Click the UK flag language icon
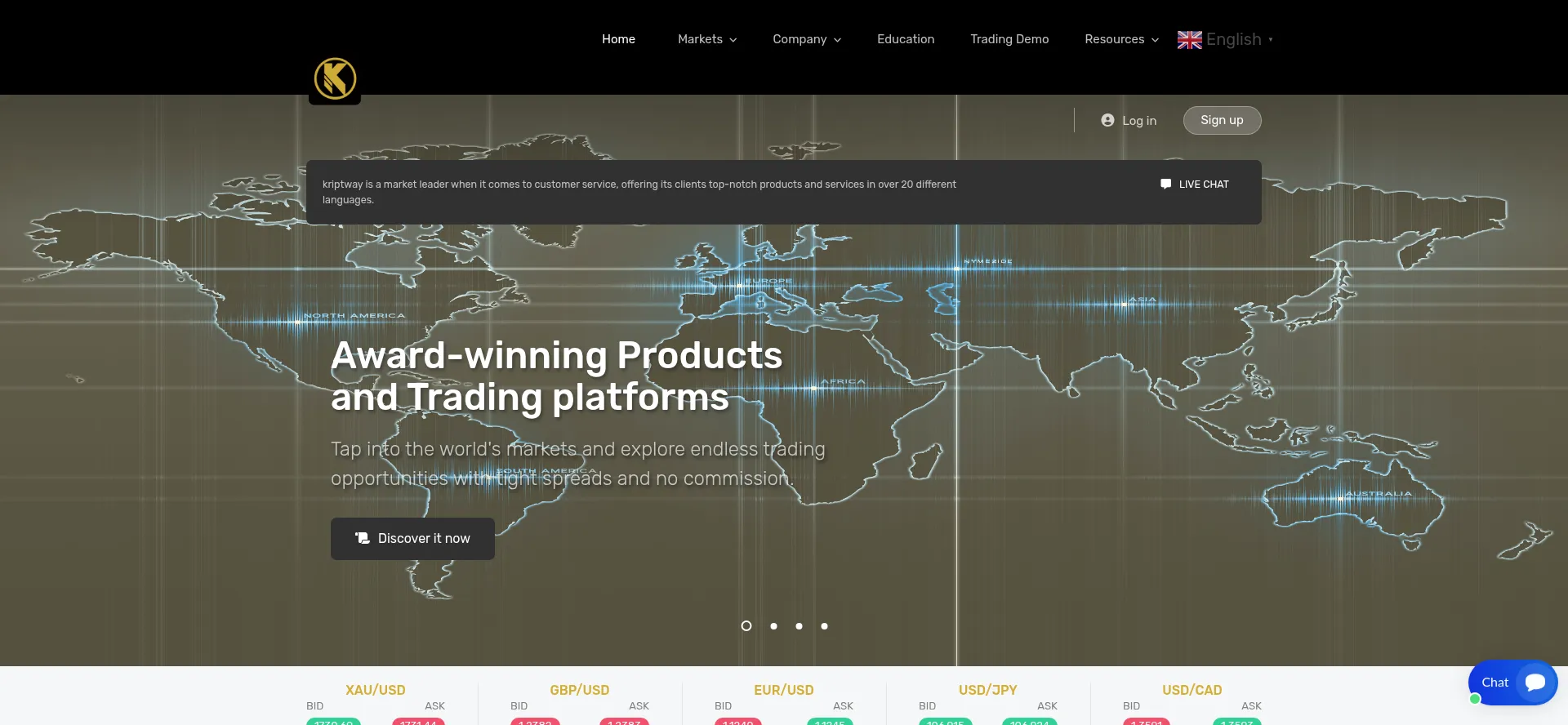Viewport: 1568px width, 725px height. tap(1189, 40)
